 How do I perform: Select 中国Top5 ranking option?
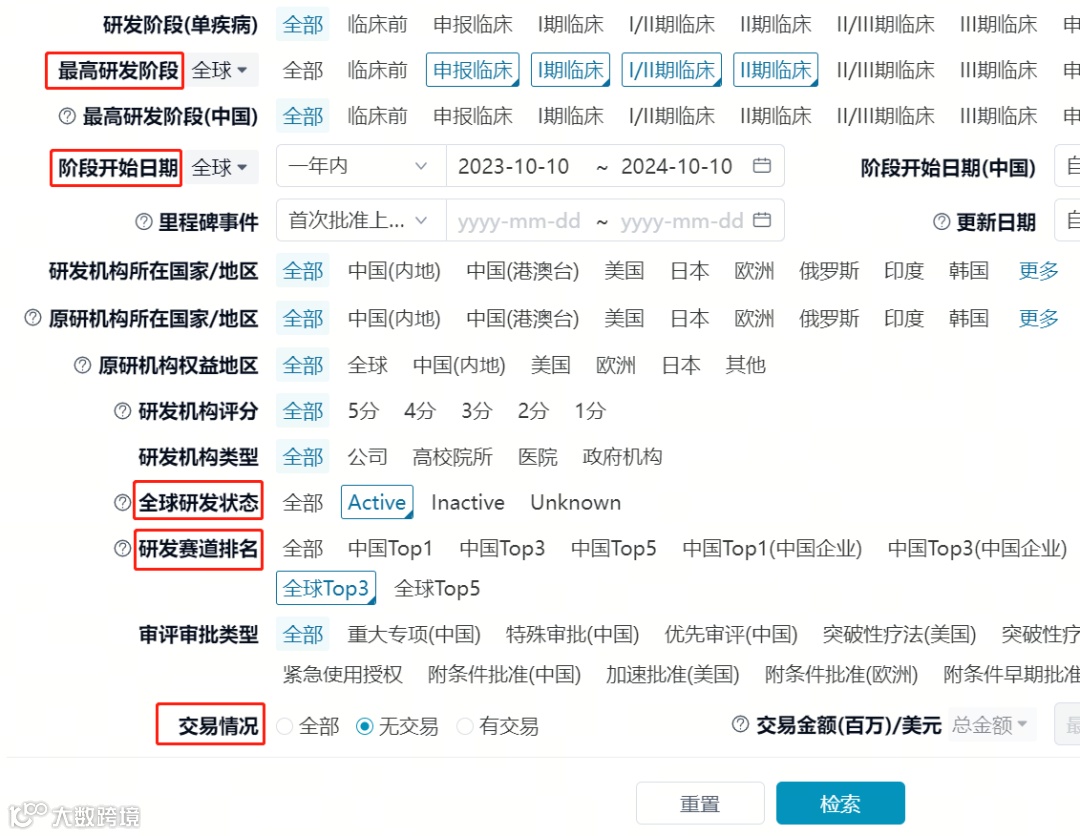[x=614, y=549]
